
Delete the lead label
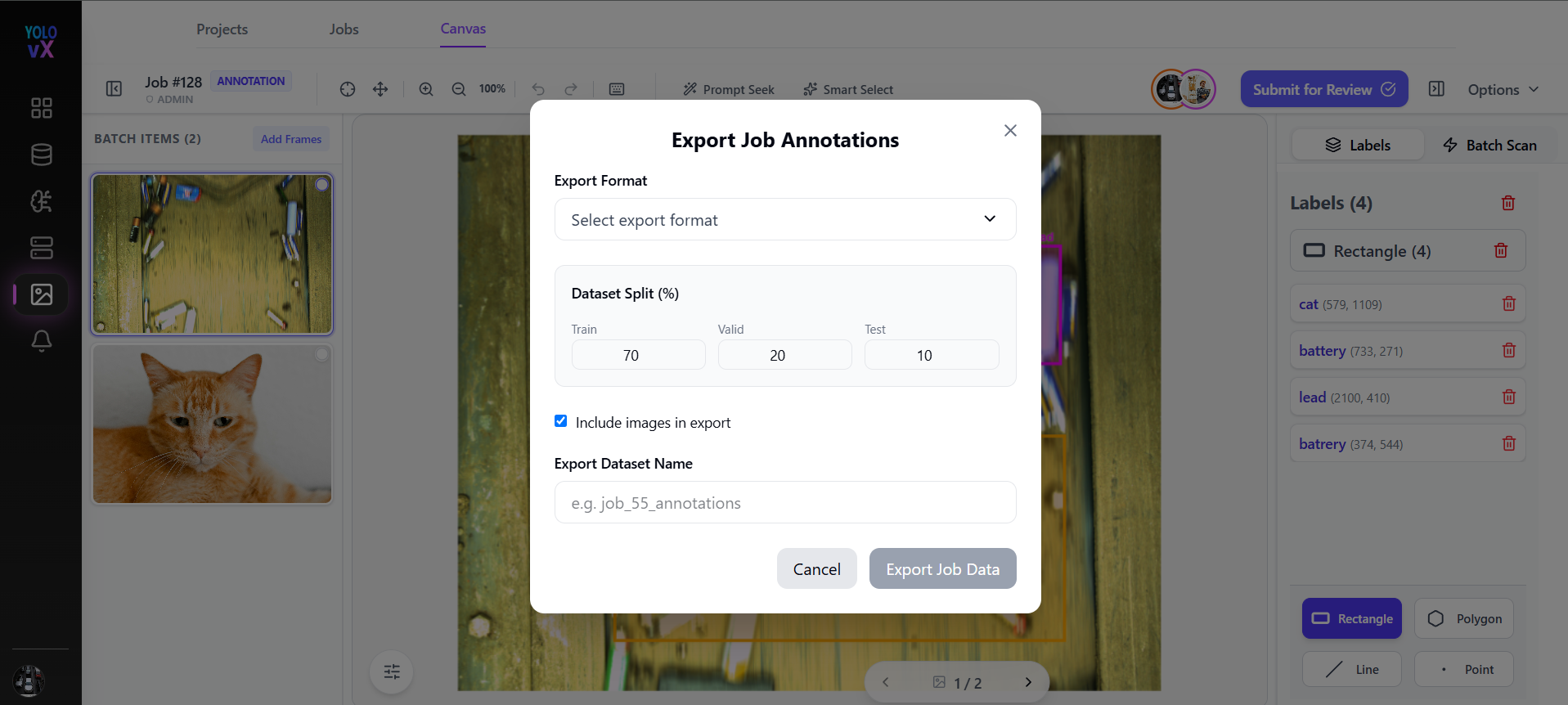(1509, 397)
